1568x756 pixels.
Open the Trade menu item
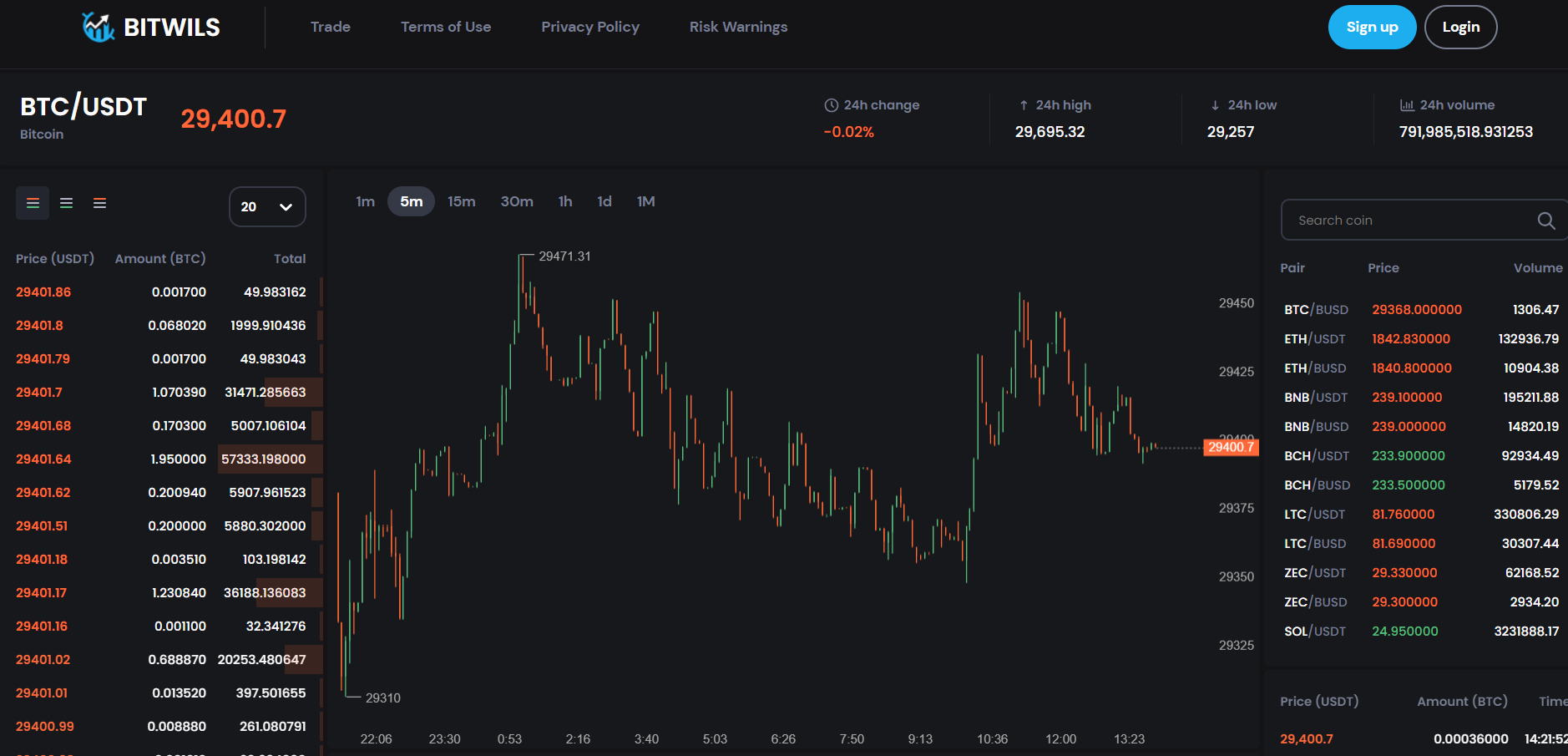(331, 27)
